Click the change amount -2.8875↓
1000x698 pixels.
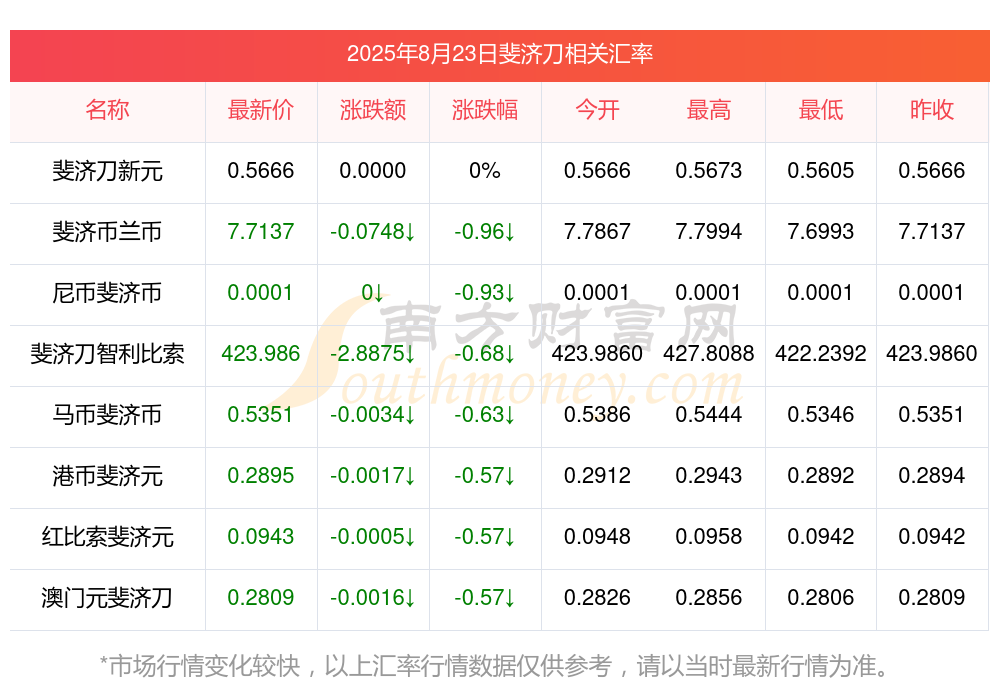pyautogui.click(x=372, y=353)
